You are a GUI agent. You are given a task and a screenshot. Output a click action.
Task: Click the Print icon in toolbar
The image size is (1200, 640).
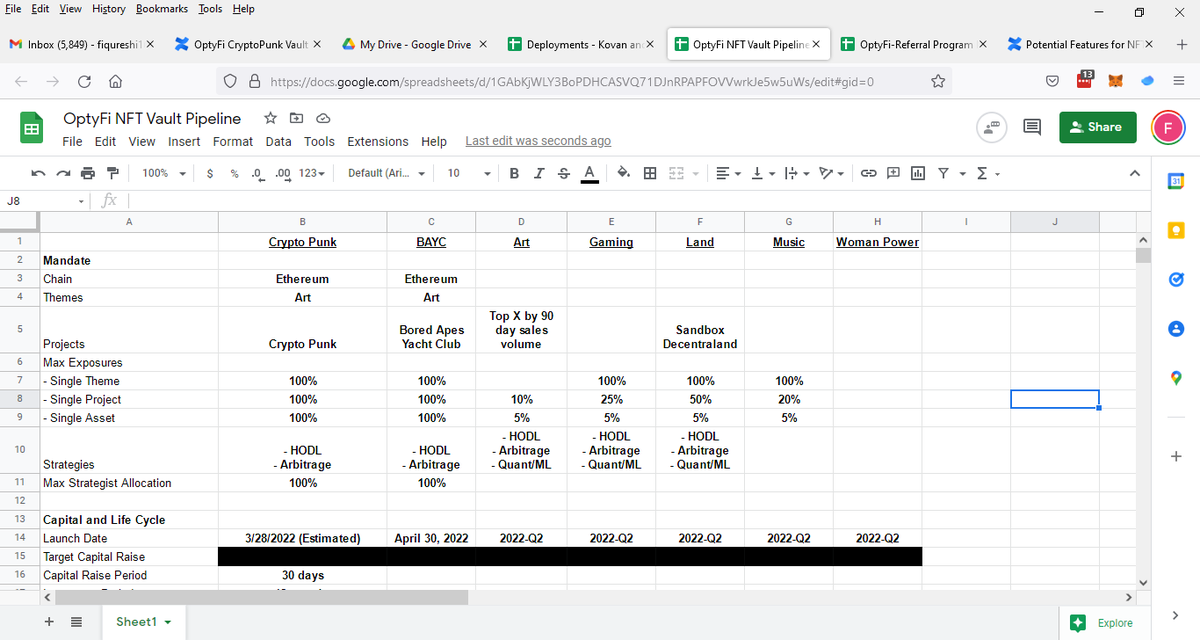pyautogui.click(x=87, y=174)
